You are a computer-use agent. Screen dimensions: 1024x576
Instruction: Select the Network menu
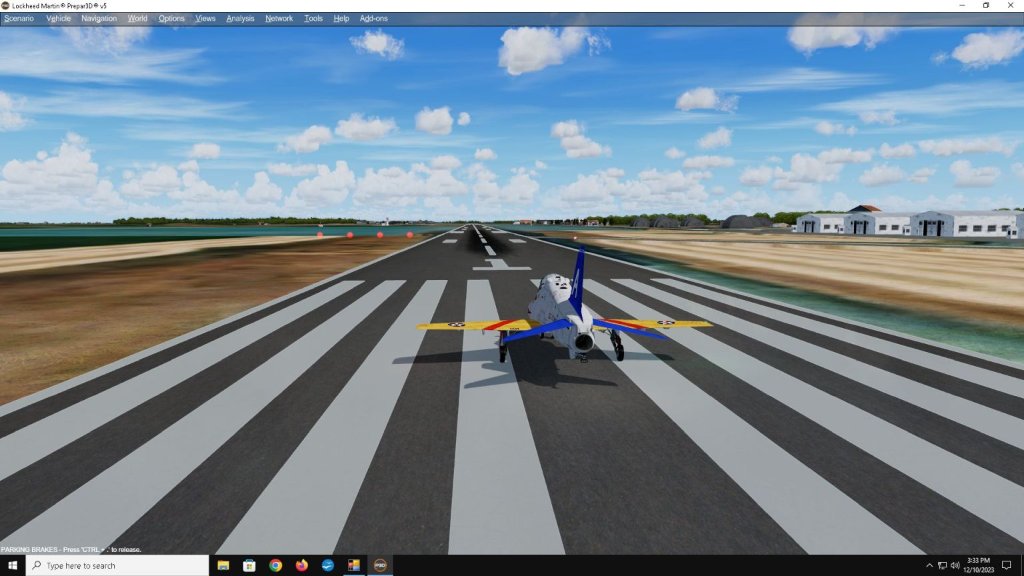(x=279, y=18)
